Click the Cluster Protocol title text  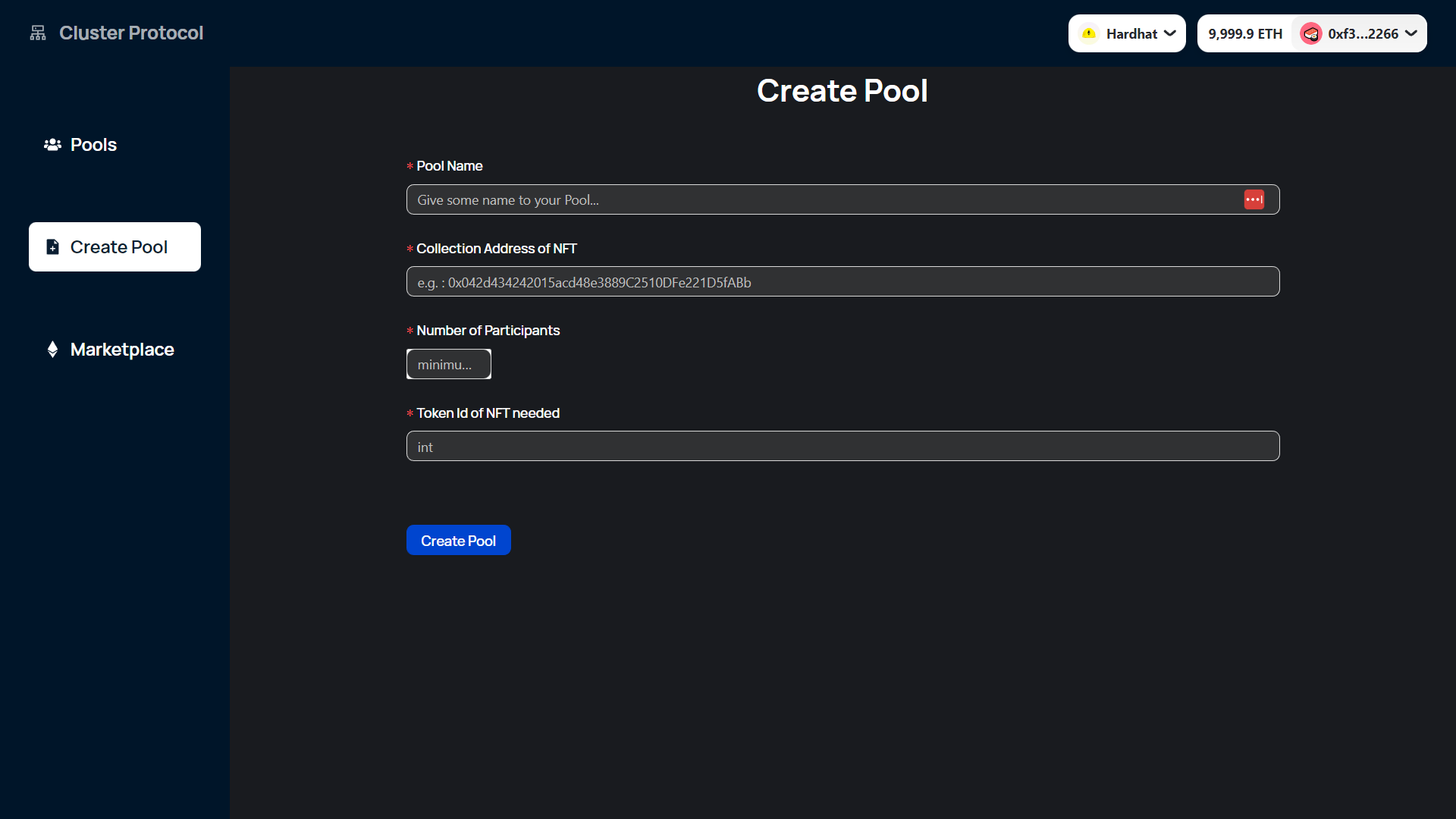click(131, 33)
